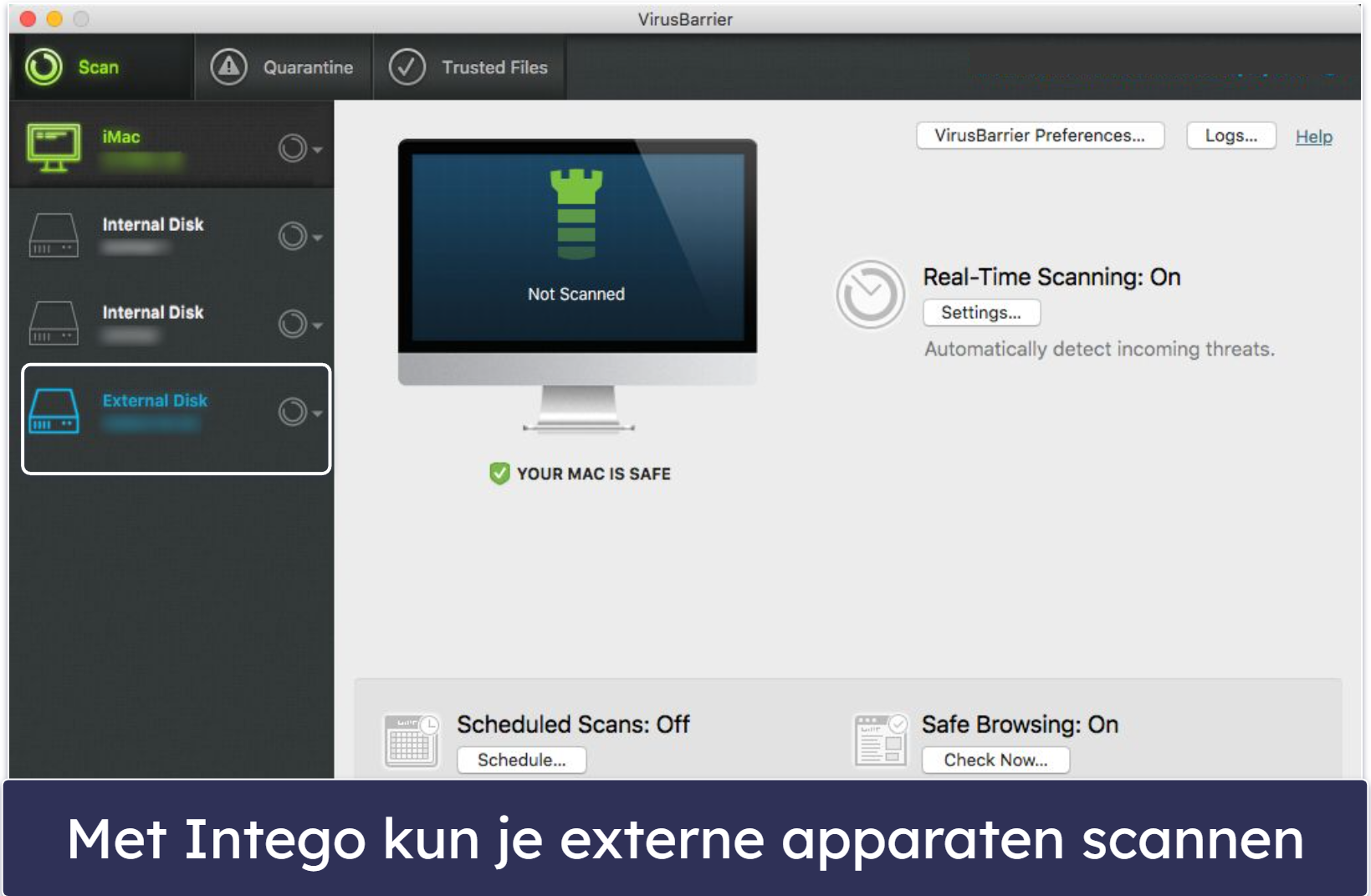Screen dimensions: 1371x896
Task: Expand scan options arrow for first Internal Disk
Action: [318, 238]
